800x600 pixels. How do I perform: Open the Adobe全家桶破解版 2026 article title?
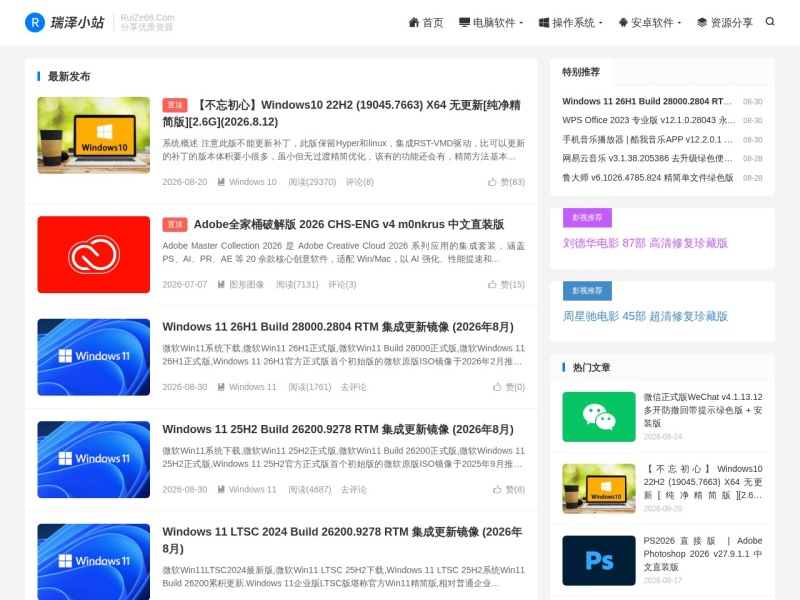[348, 224]
